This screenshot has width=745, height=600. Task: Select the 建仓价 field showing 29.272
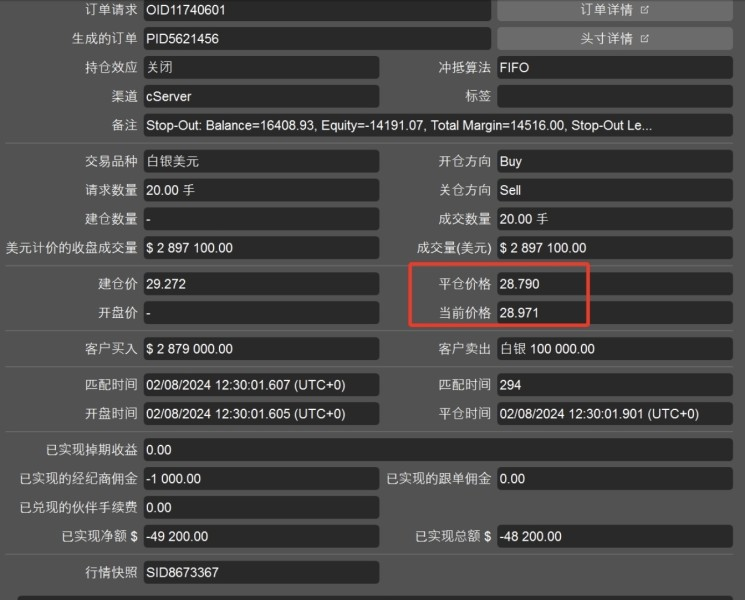(260, 284)
